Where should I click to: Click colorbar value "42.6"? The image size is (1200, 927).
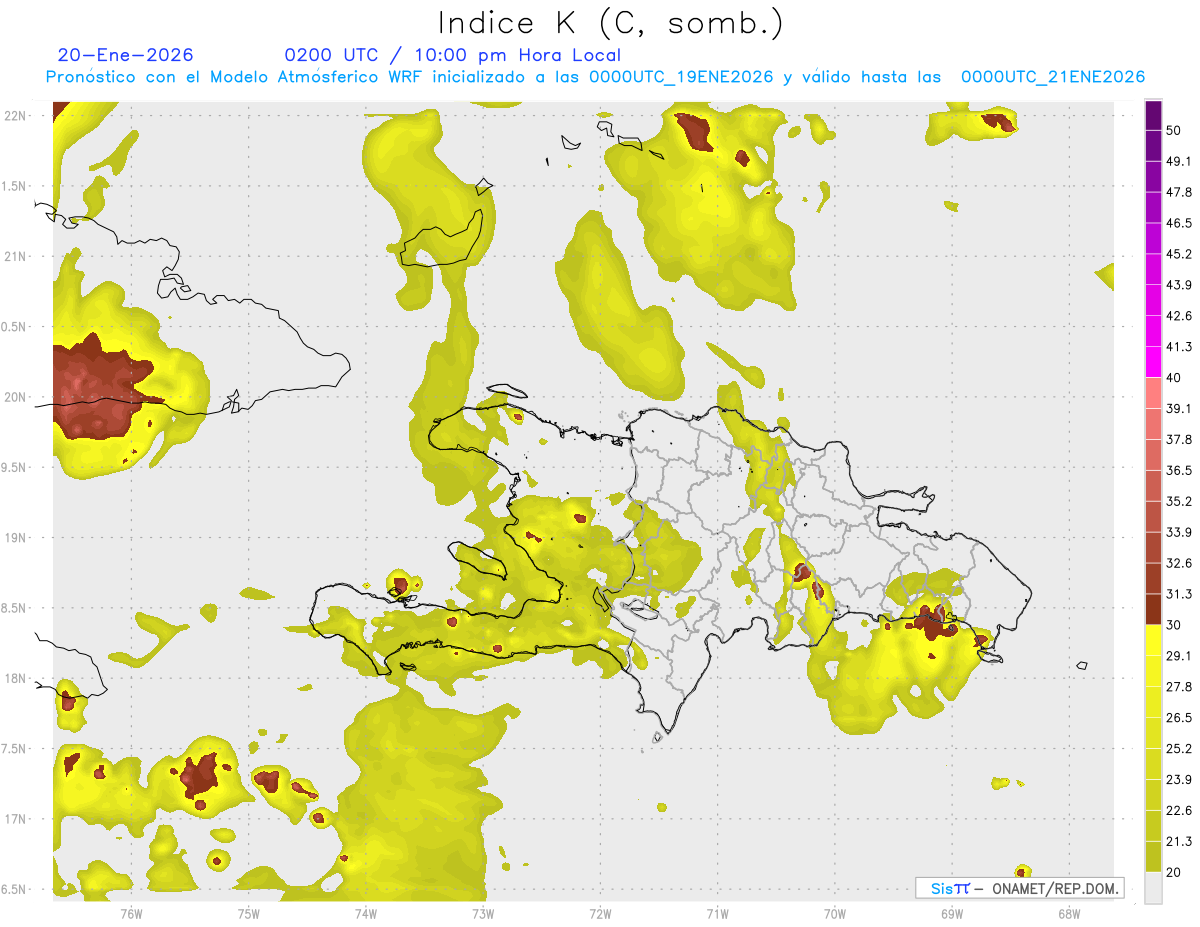[1180, 316]
